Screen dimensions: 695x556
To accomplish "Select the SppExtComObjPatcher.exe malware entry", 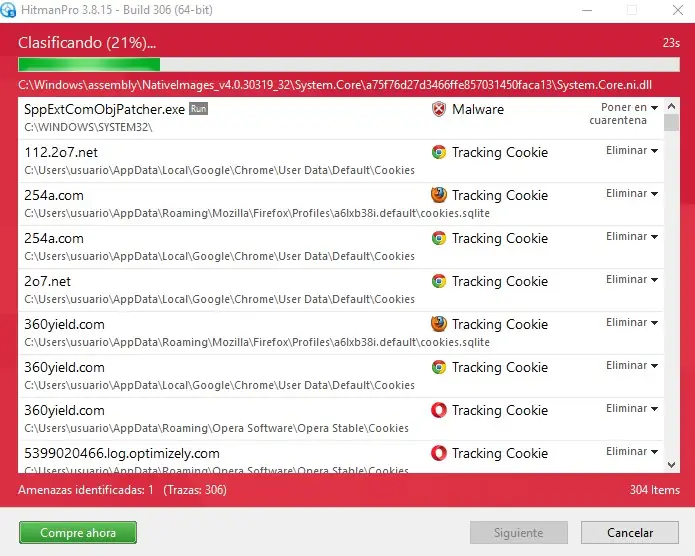I will point(200,118).
